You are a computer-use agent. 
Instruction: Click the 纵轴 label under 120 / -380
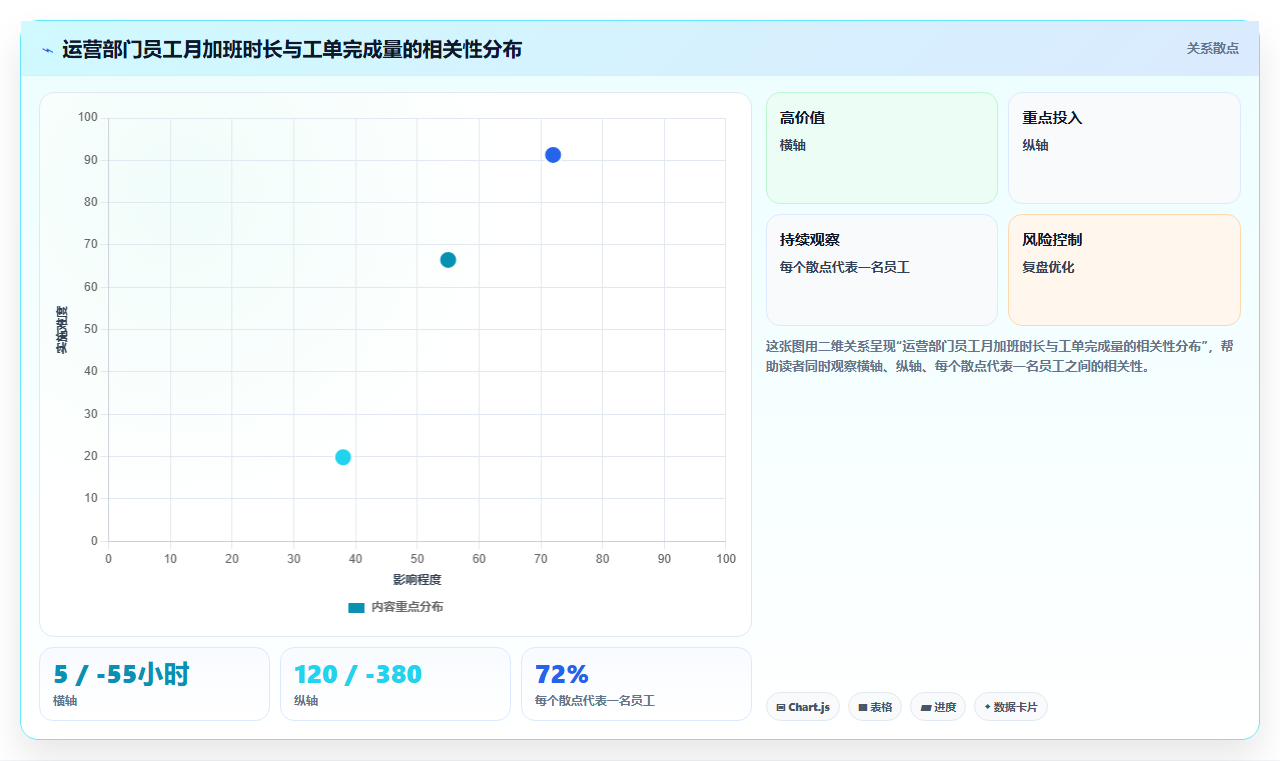point(306,701)
